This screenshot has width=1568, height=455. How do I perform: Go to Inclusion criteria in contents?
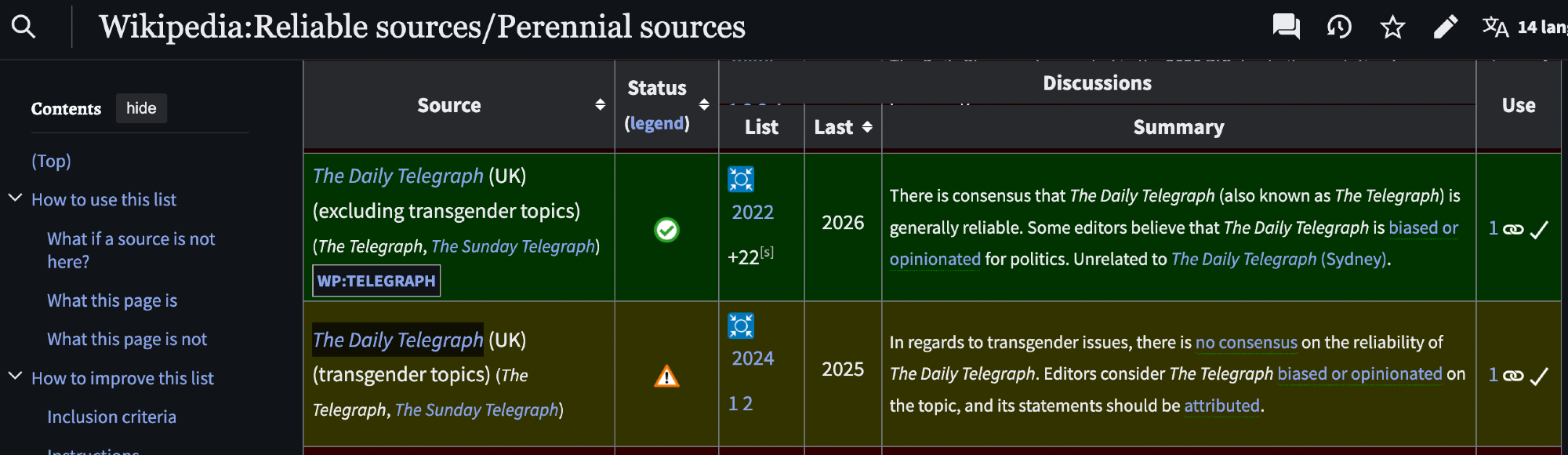pyautogui.click(x=111, y=417)
